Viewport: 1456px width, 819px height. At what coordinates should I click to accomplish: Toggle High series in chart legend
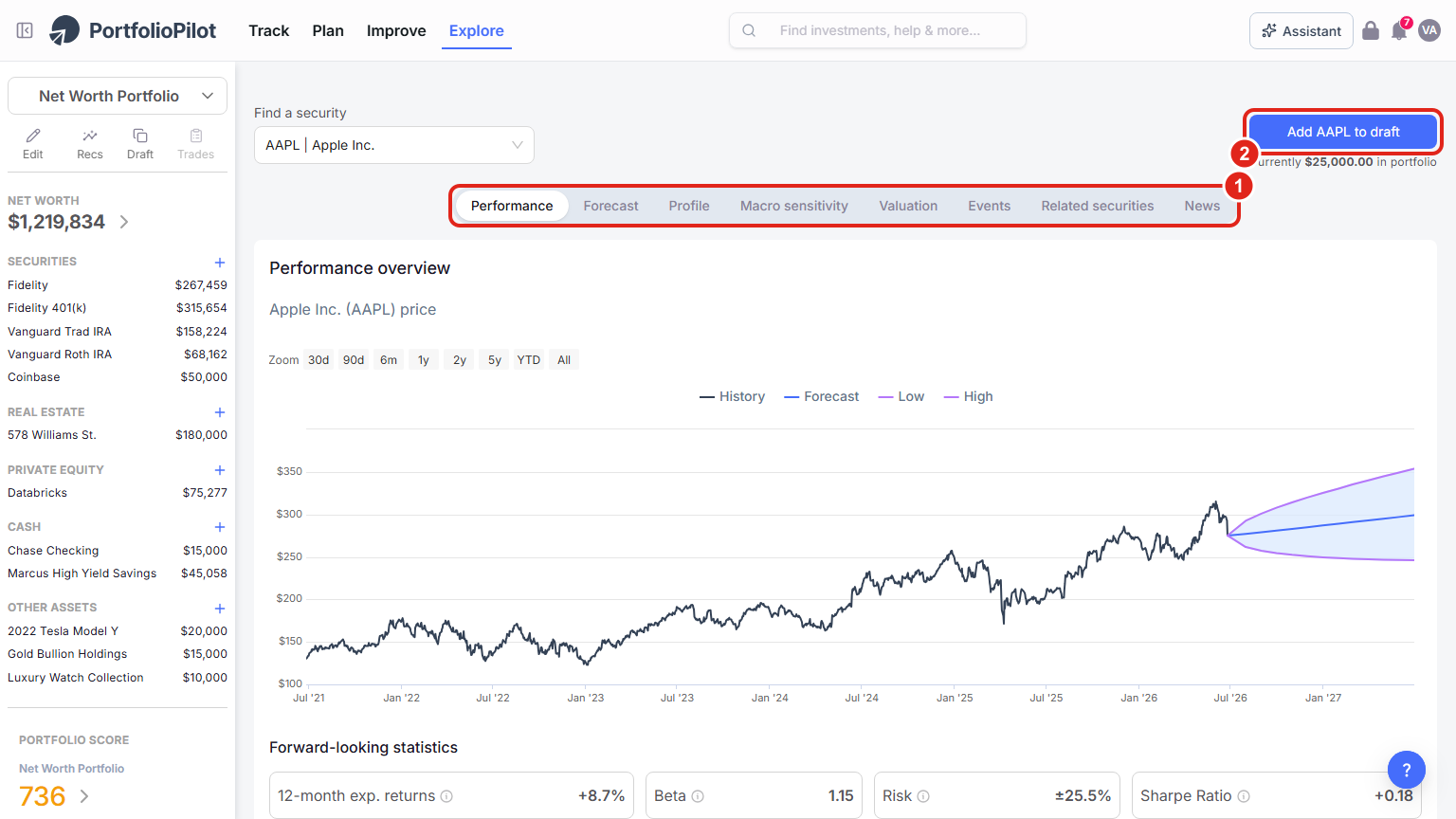pyautogui.click(x=969, y=396)
